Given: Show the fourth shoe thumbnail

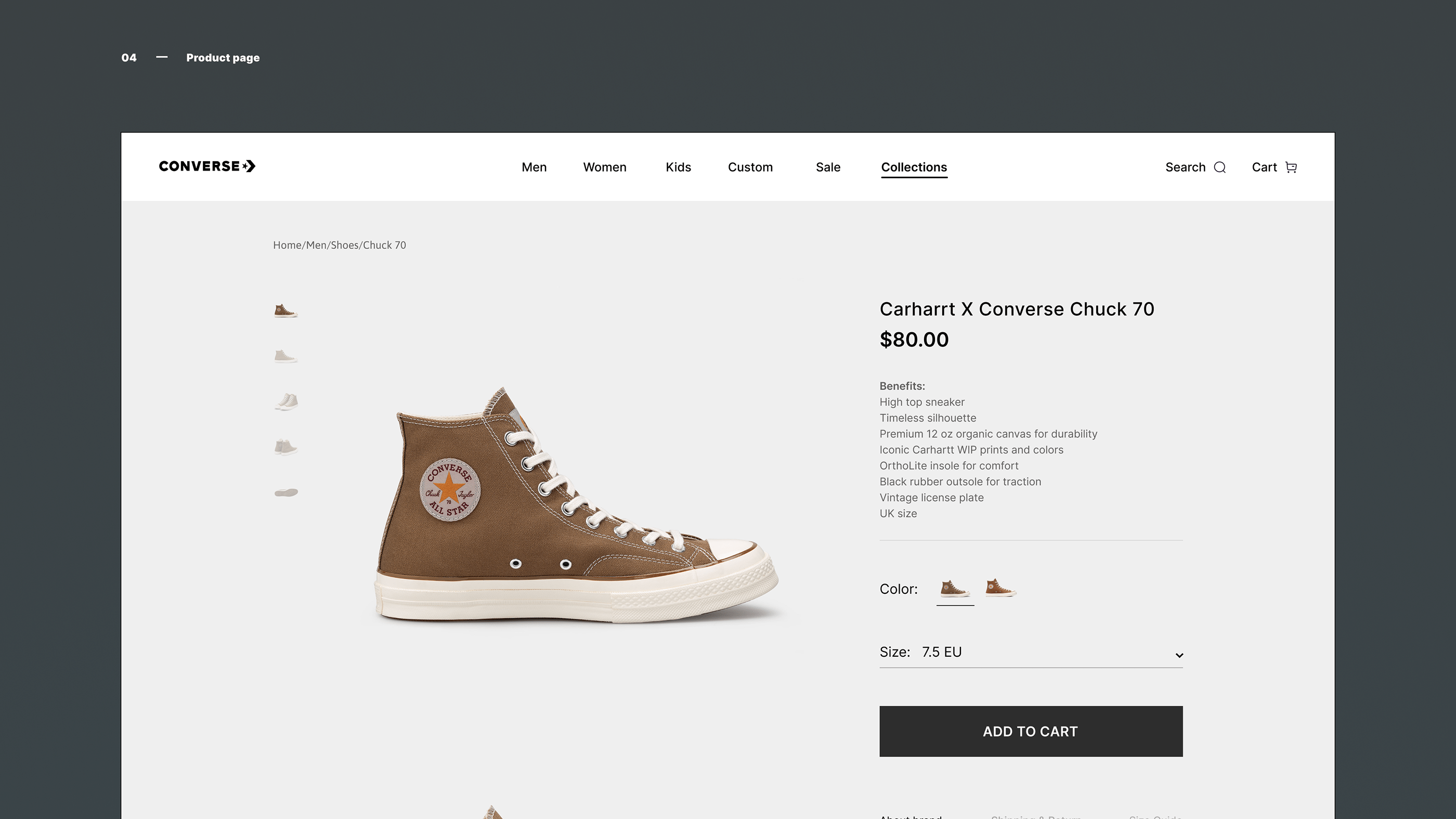Looking at the screenshot, I should pyautogui.click(x=285, y=447).
